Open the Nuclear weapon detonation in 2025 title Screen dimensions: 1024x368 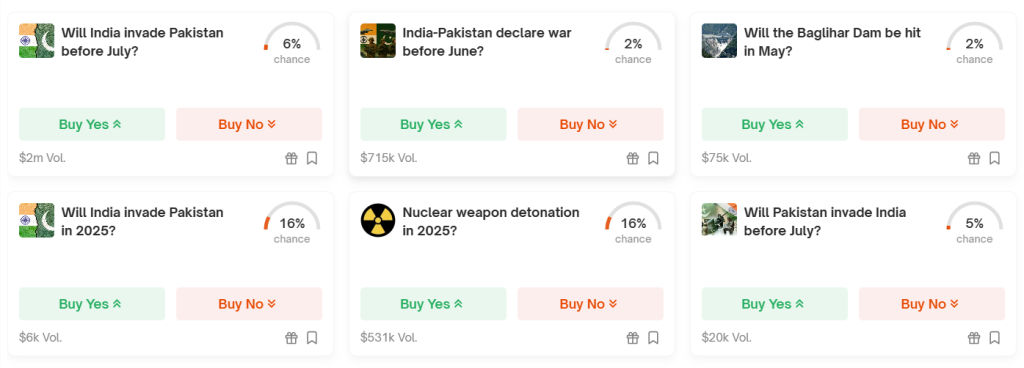(490, 221)
